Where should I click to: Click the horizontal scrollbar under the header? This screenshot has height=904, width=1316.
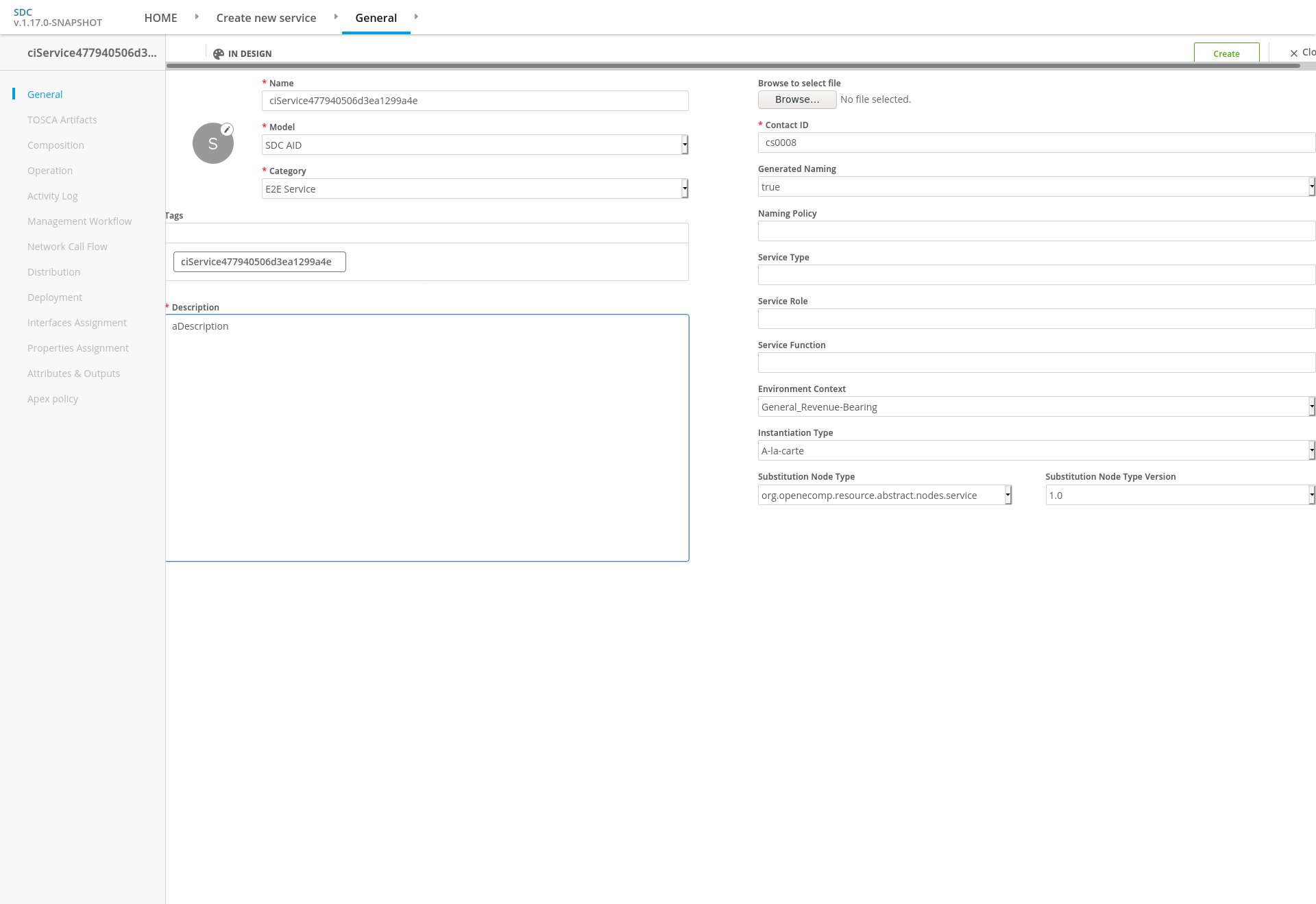(x=733, y=66)
